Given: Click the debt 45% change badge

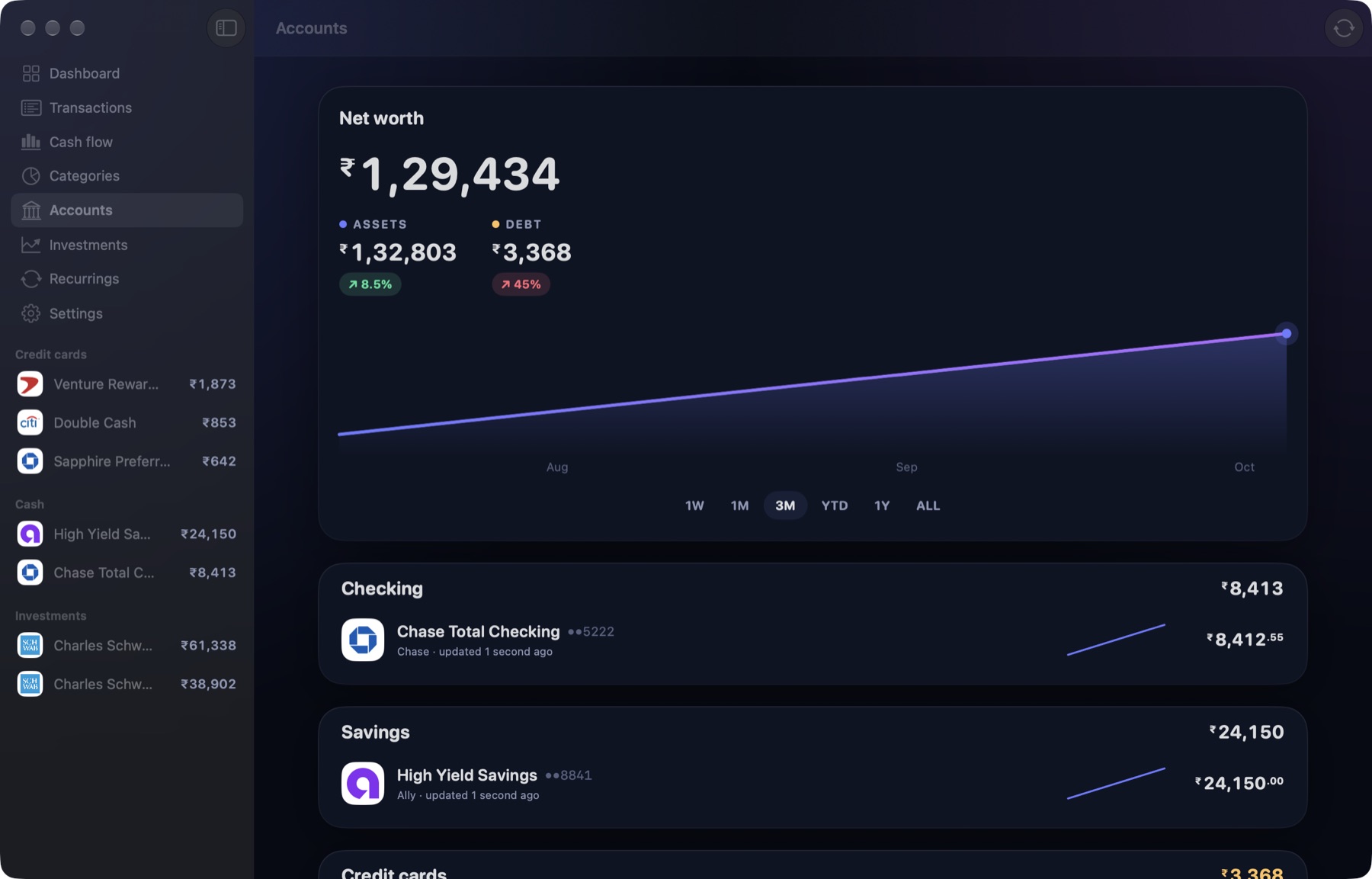Looking at the screenshot, I should [521, 284].
